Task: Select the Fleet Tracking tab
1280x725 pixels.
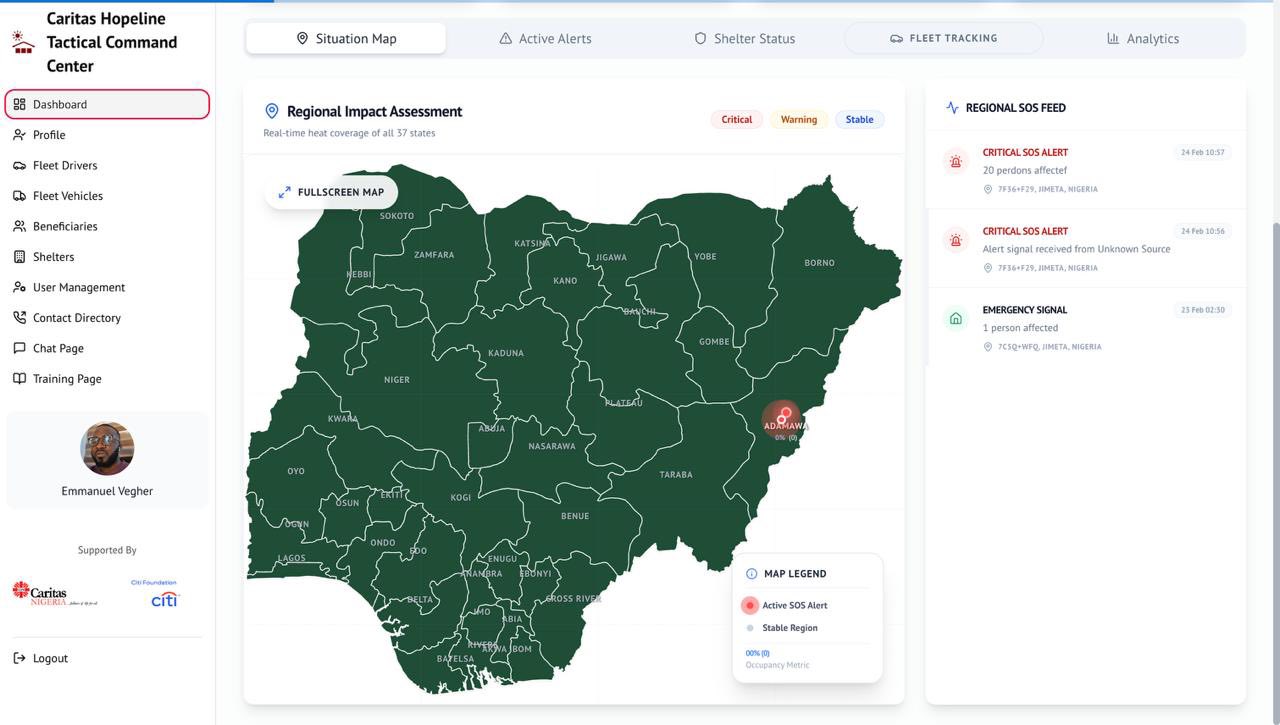Action: [943, 38]
